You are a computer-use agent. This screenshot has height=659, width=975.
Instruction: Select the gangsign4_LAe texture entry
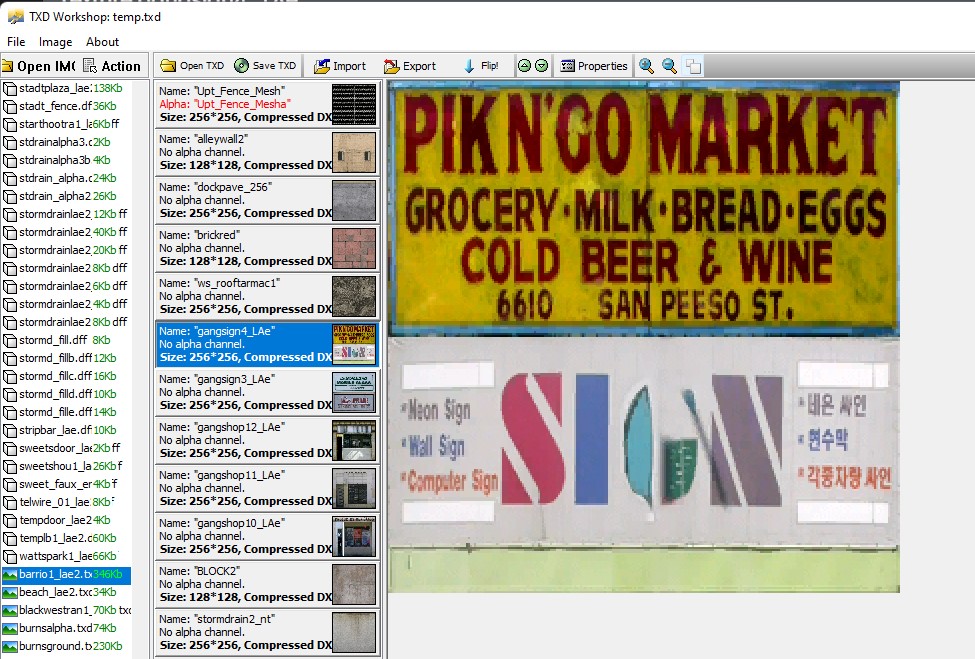[267, 344]
